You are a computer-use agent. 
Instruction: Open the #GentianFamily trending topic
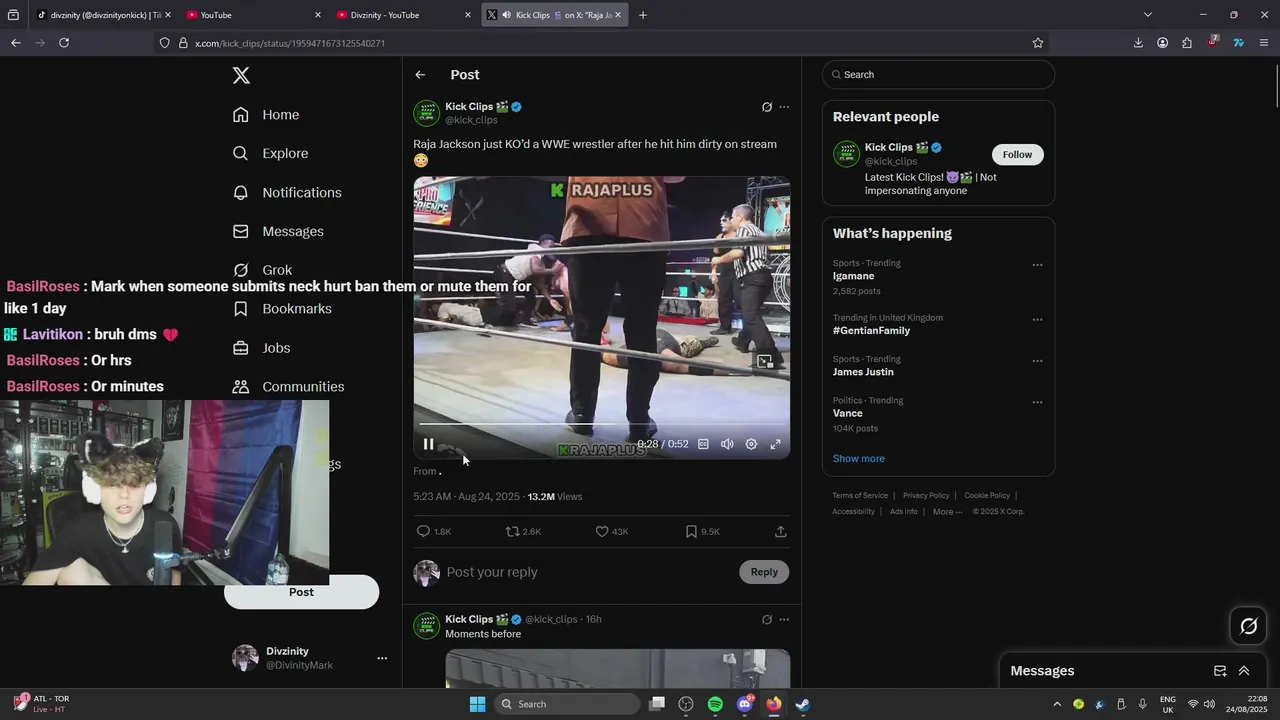tap(871, 331)
